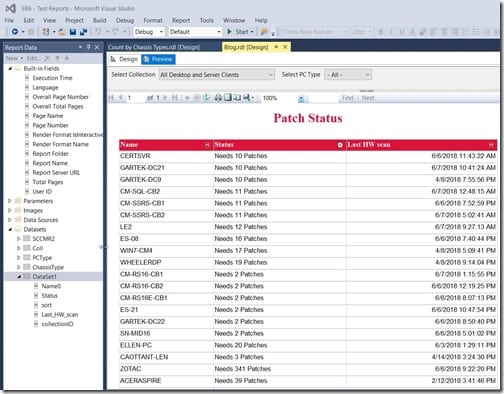Screen dimensions: 504x394
Task: Open the Report Data window options arrow
Action: 80,47
